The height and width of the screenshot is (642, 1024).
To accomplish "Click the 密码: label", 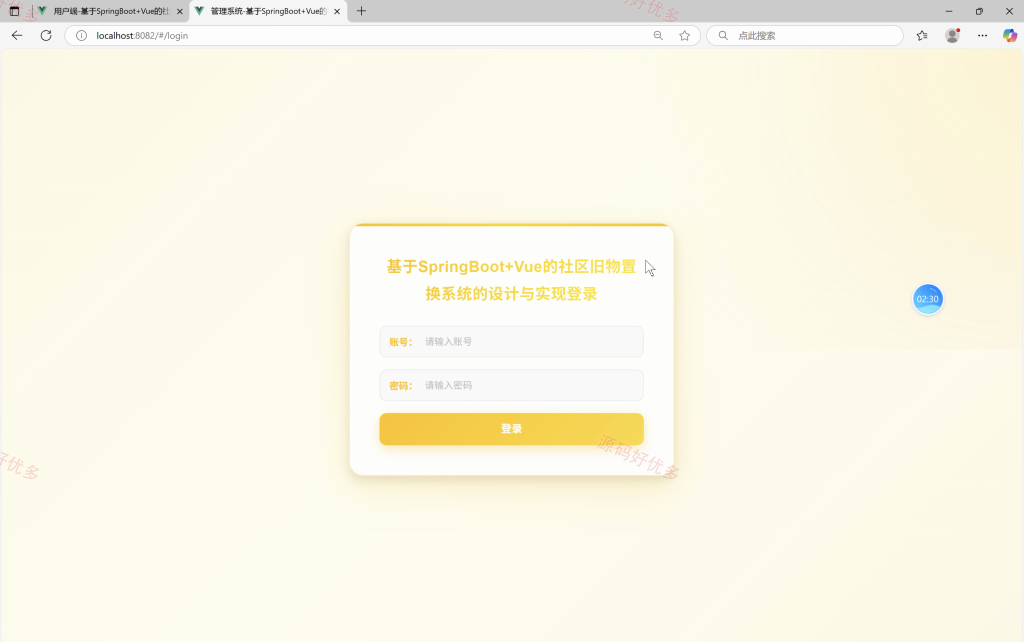I will pyautogui.click(x=401, y=386).
